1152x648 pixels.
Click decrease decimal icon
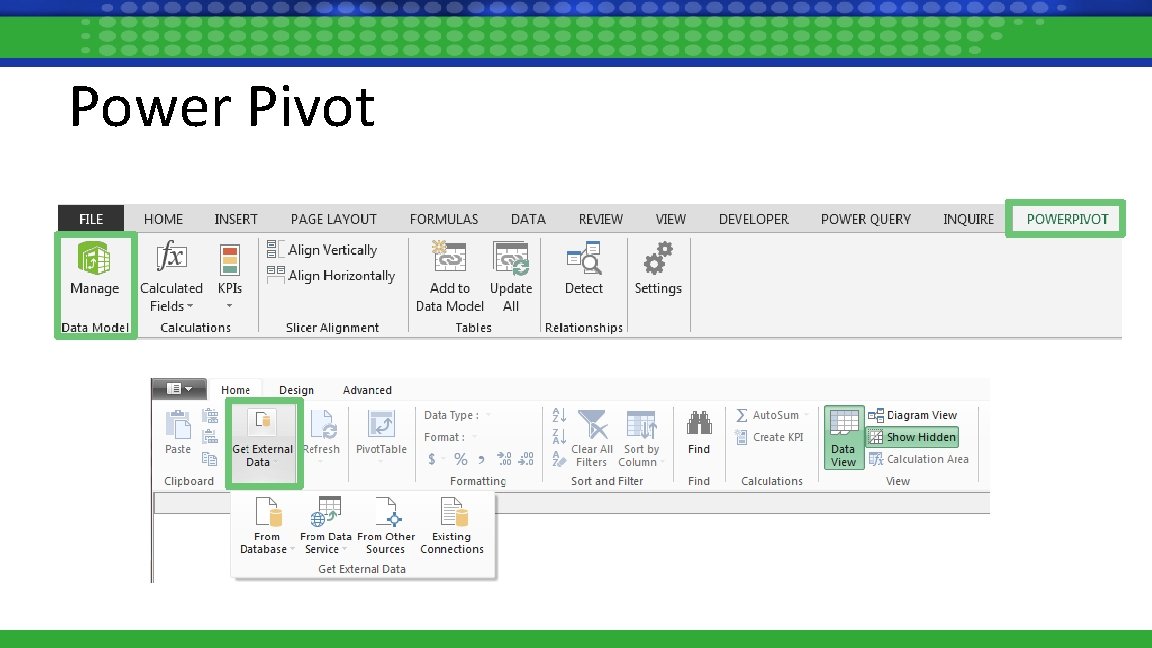click(x=526, y=459)
